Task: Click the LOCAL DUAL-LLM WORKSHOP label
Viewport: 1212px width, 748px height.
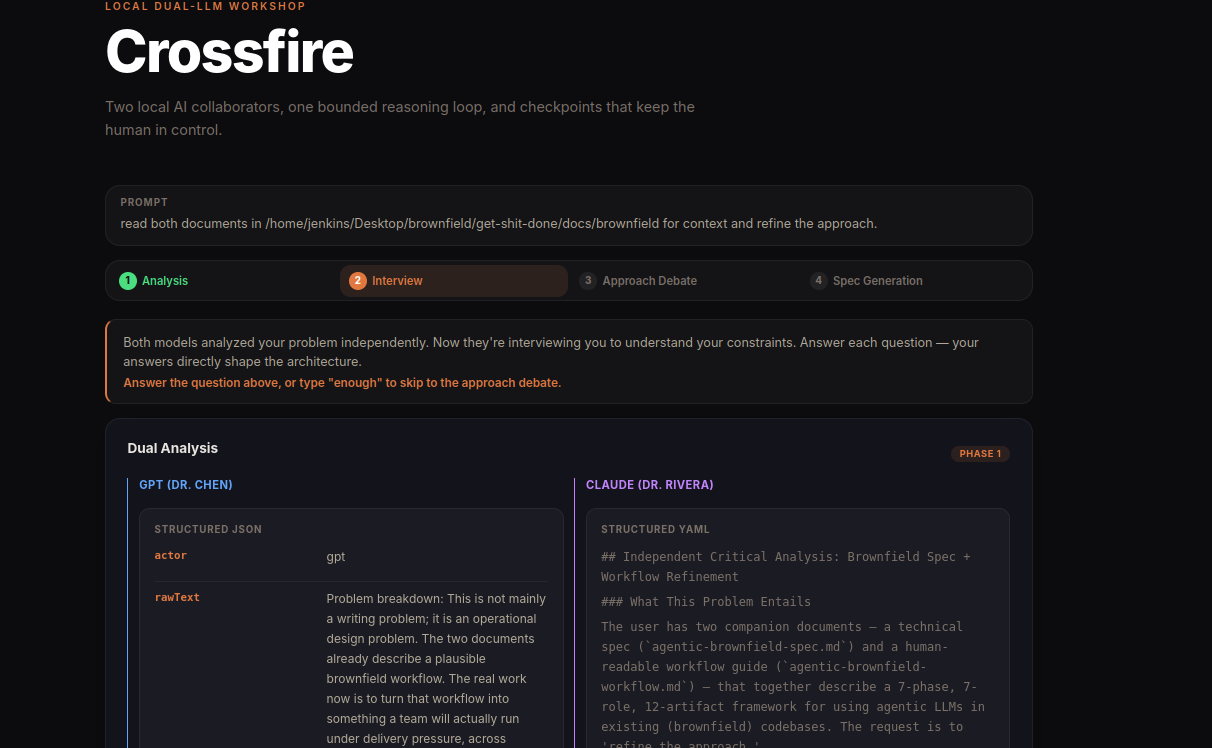Action: (205, 6)
